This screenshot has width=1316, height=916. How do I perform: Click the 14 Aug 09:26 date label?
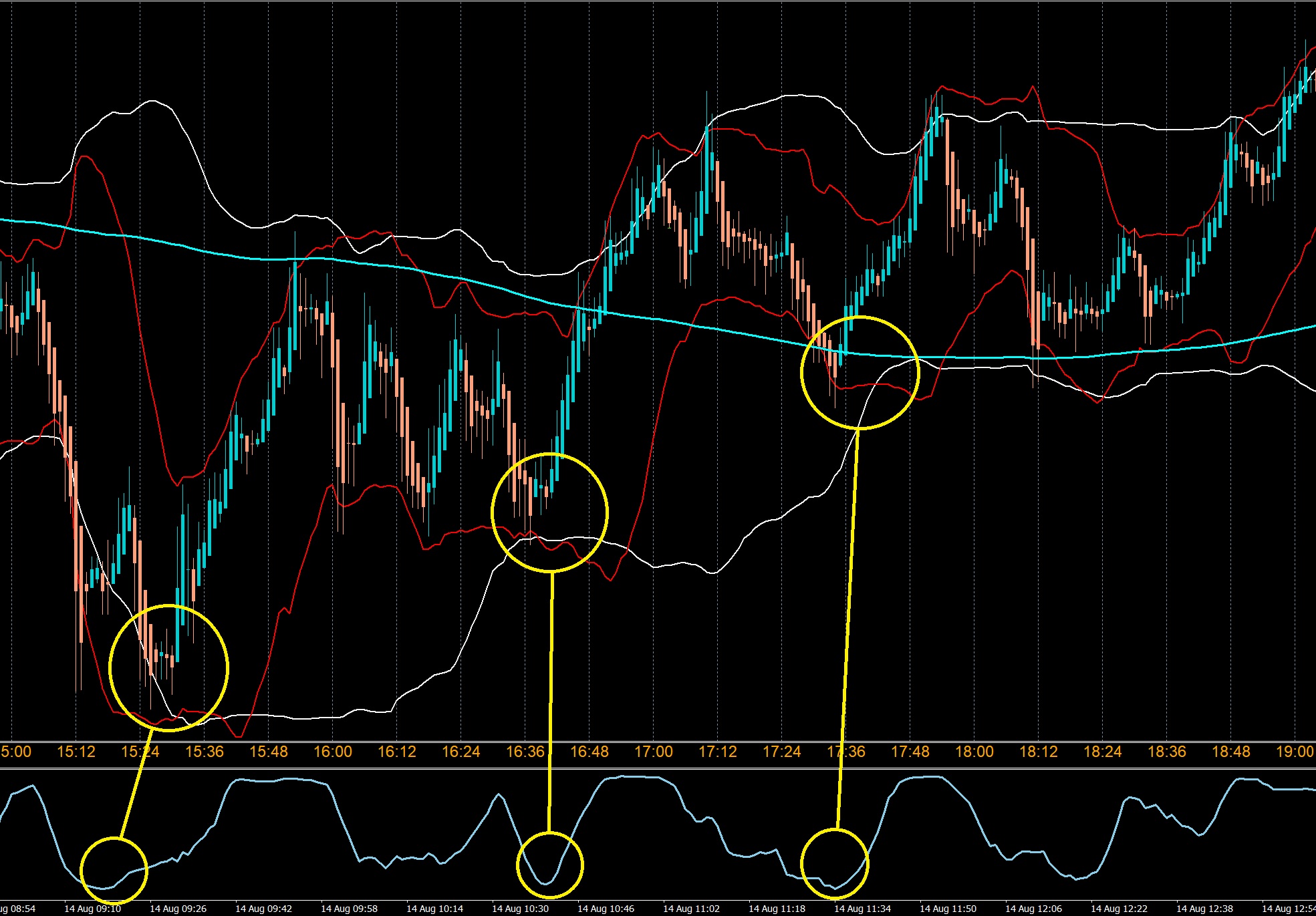click(x=178, y=909)
